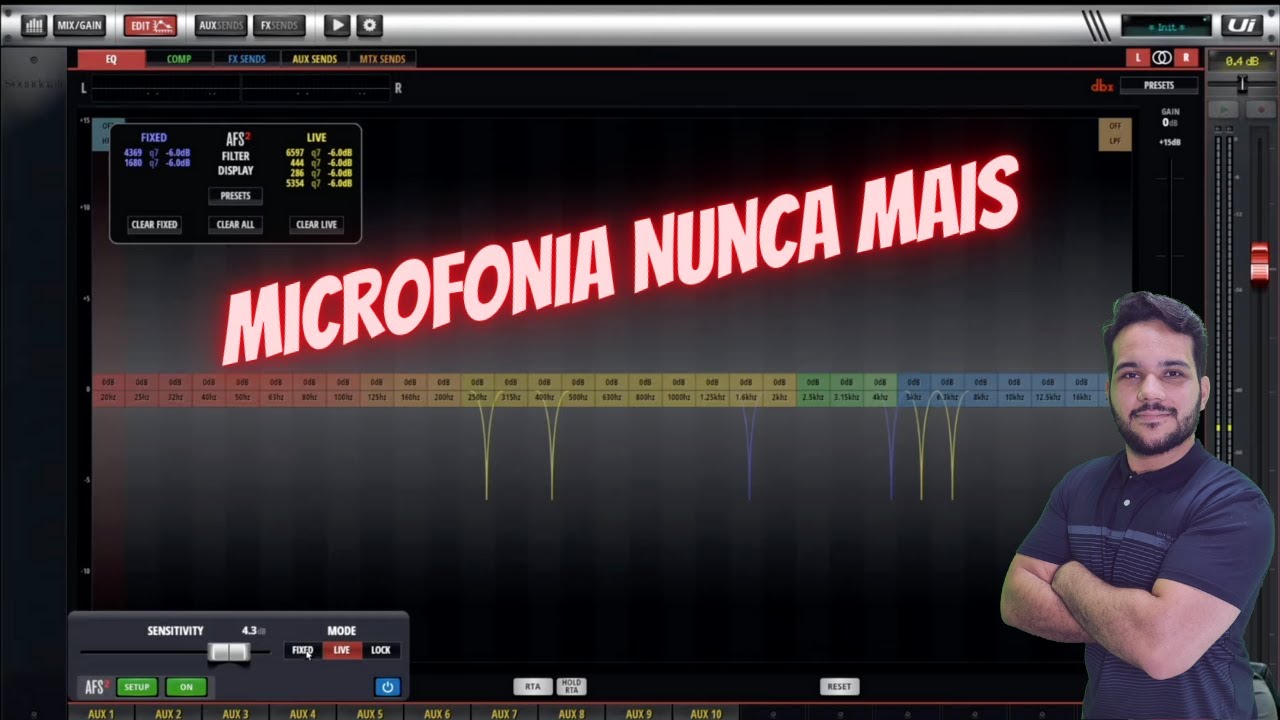Click the dimmed red record transport button
The width and height of the screenshot is (1280, 720).
(x=1260, y=108)
